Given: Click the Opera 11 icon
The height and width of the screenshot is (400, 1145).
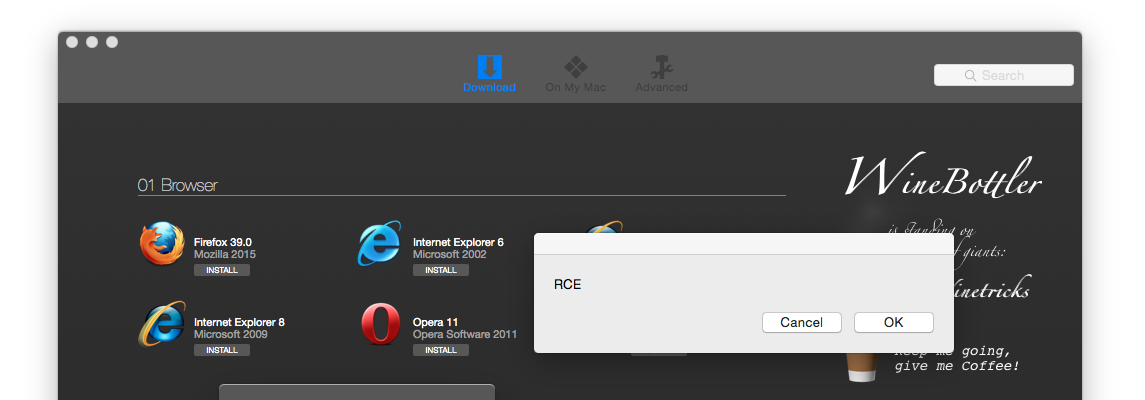Looking at the screenshot, I should click(x=380, y=323).
